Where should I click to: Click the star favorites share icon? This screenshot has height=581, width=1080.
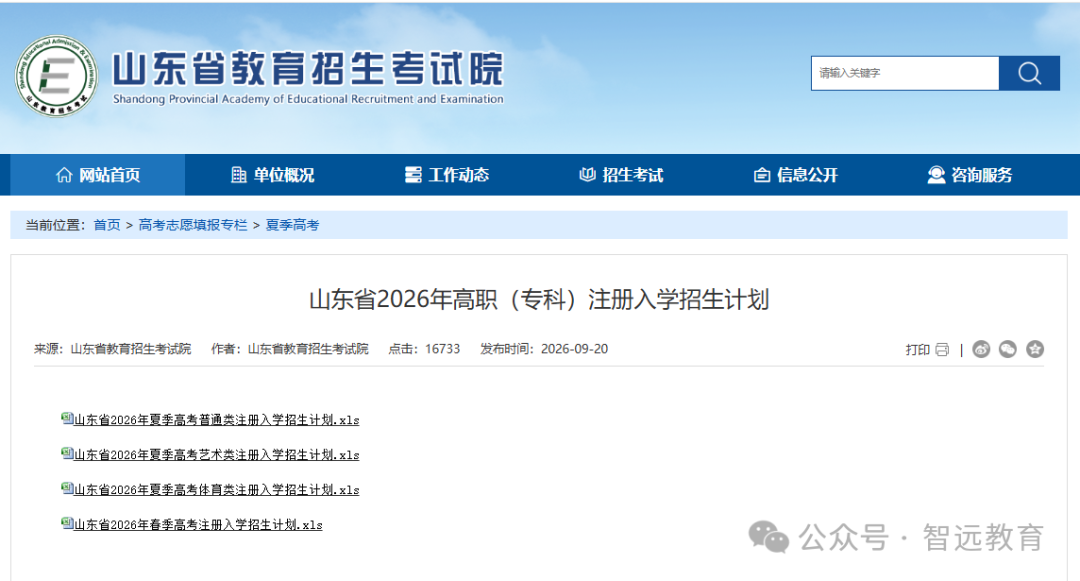(1035, 350)
